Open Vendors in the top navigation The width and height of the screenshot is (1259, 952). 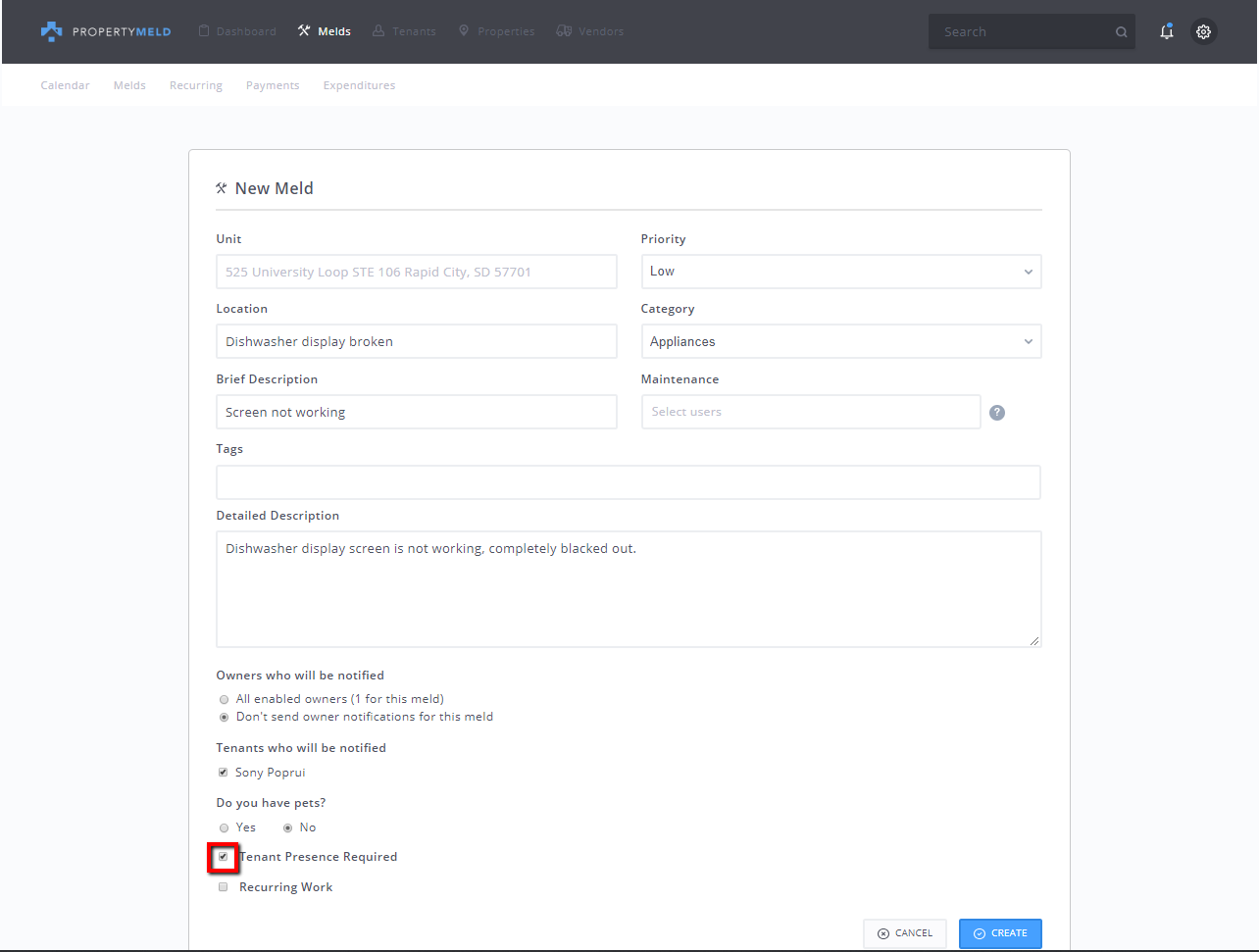point(590,31)
